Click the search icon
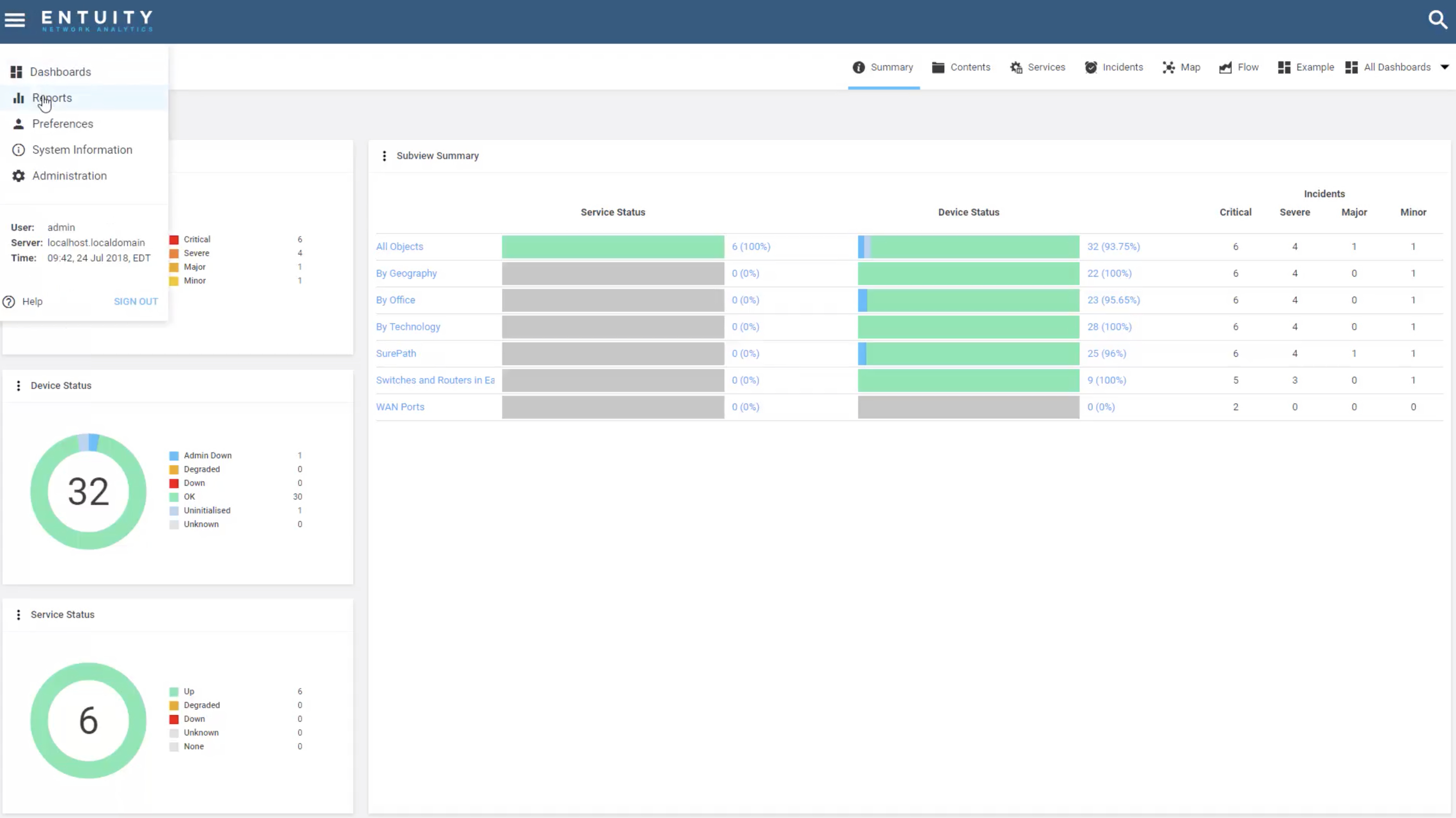Screen dimensions: 1456x818 (x=1438, y=20)
